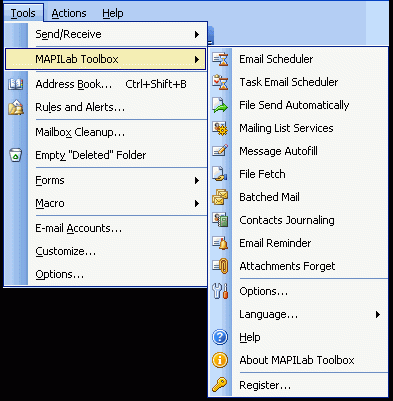Select File Send Automatically
Image resolution: width=393 pixels, height=401 pixels.
point(298,105)
